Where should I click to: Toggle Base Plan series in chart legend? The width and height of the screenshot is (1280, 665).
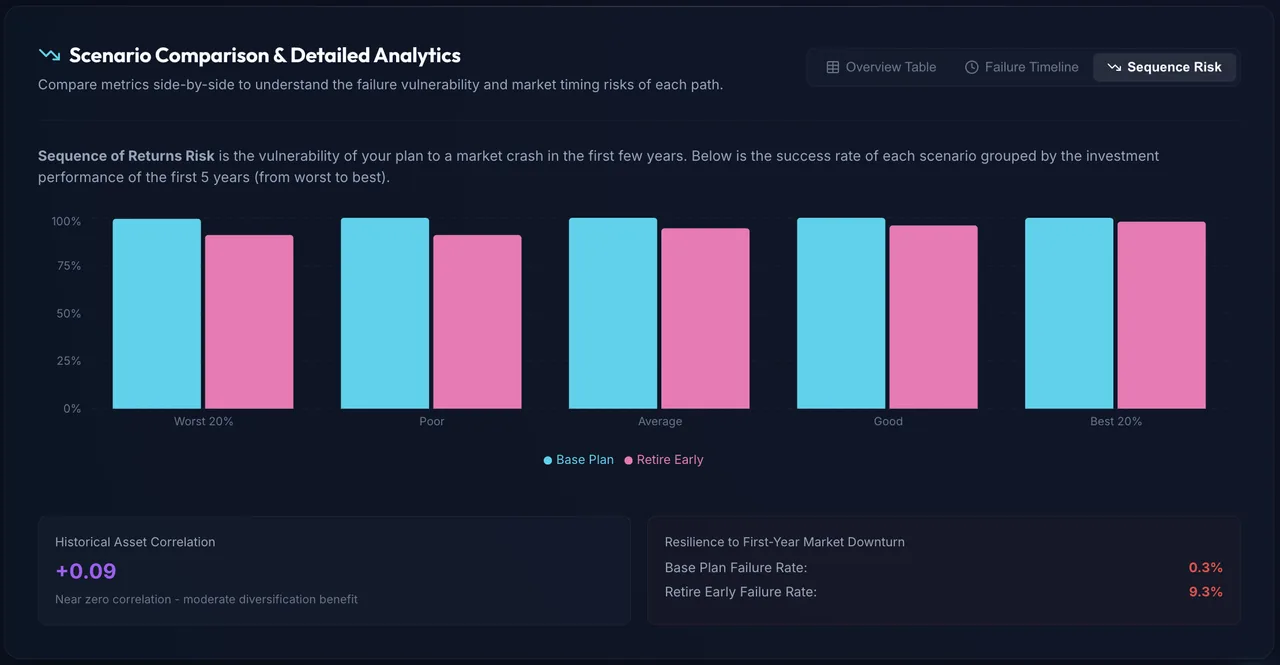click(x=579, y=460)
